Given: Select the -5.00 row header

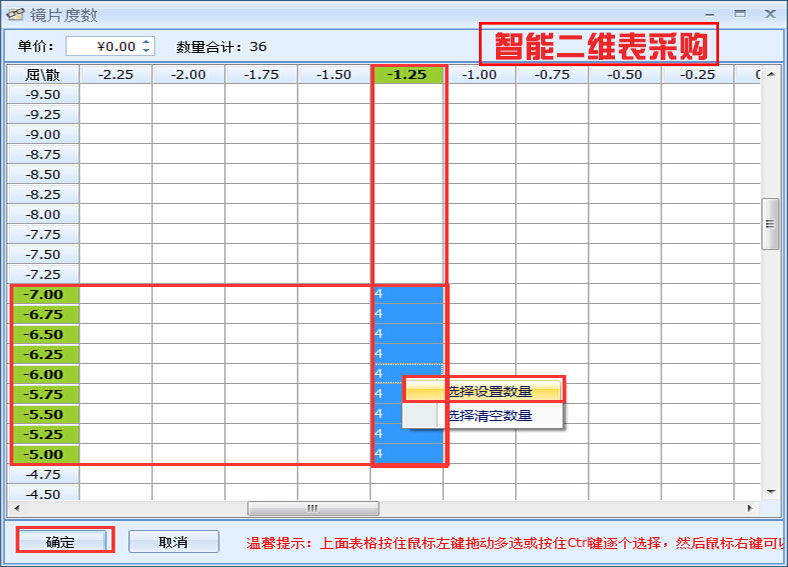Looking at the screenshot, I should coord(43,455).
